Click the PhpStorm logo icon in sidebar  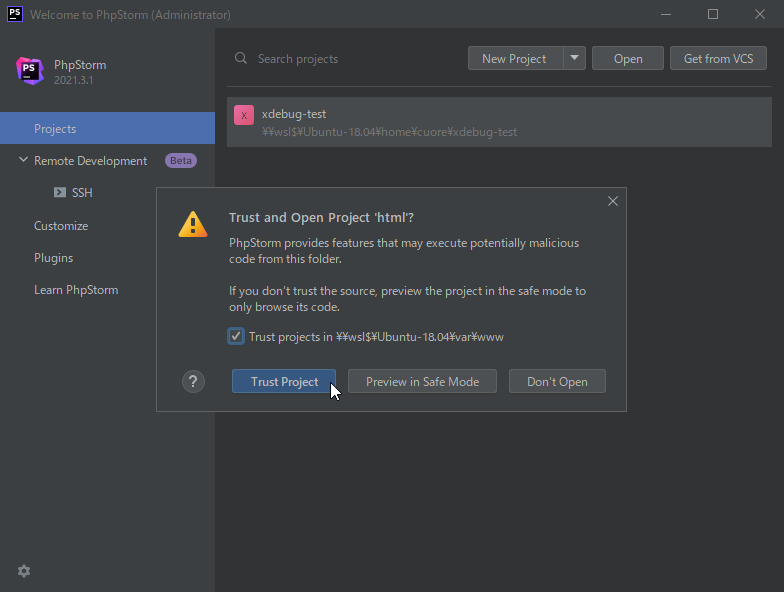30,71
